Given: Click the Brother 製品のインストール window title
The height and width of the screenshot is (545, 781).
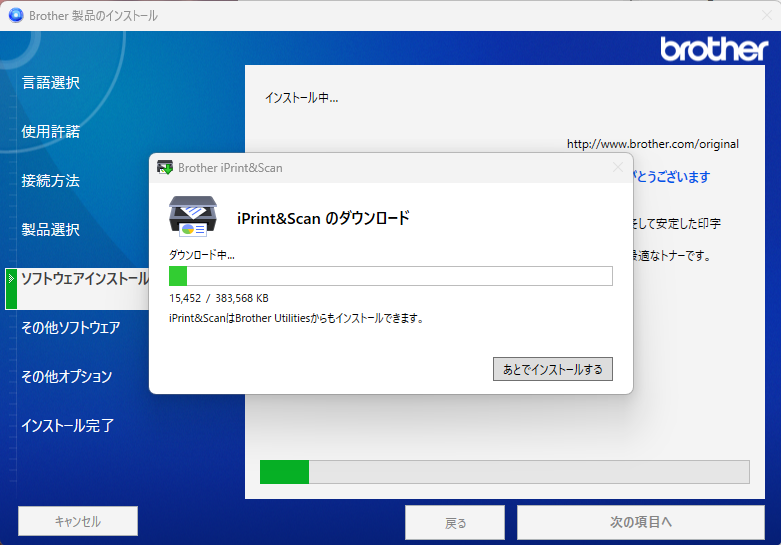Looking at the screenshot, I should [93, 16].
